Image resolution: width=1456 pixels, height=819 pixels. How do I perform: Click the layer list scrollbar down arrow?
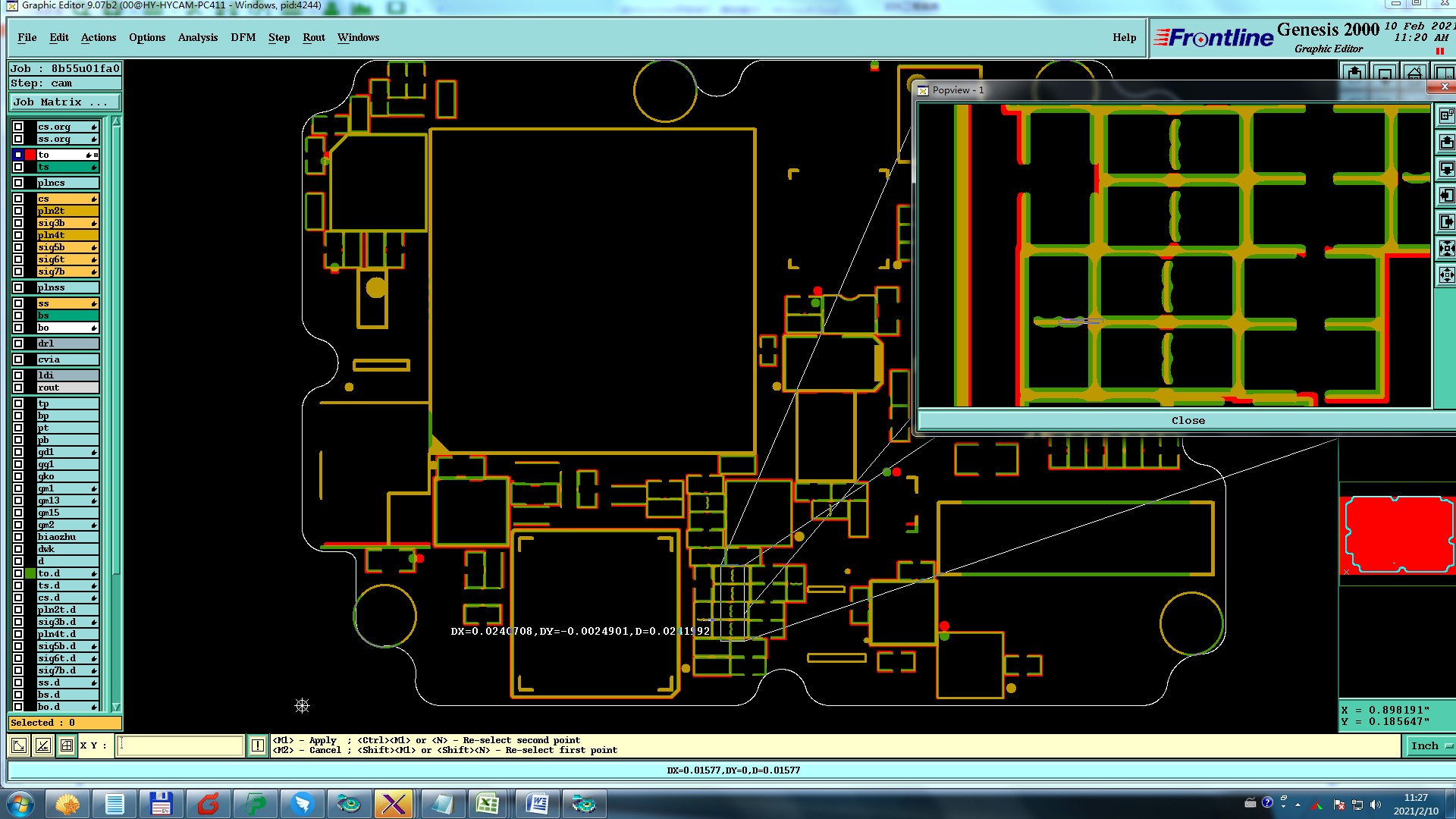(x=116, y=706)
